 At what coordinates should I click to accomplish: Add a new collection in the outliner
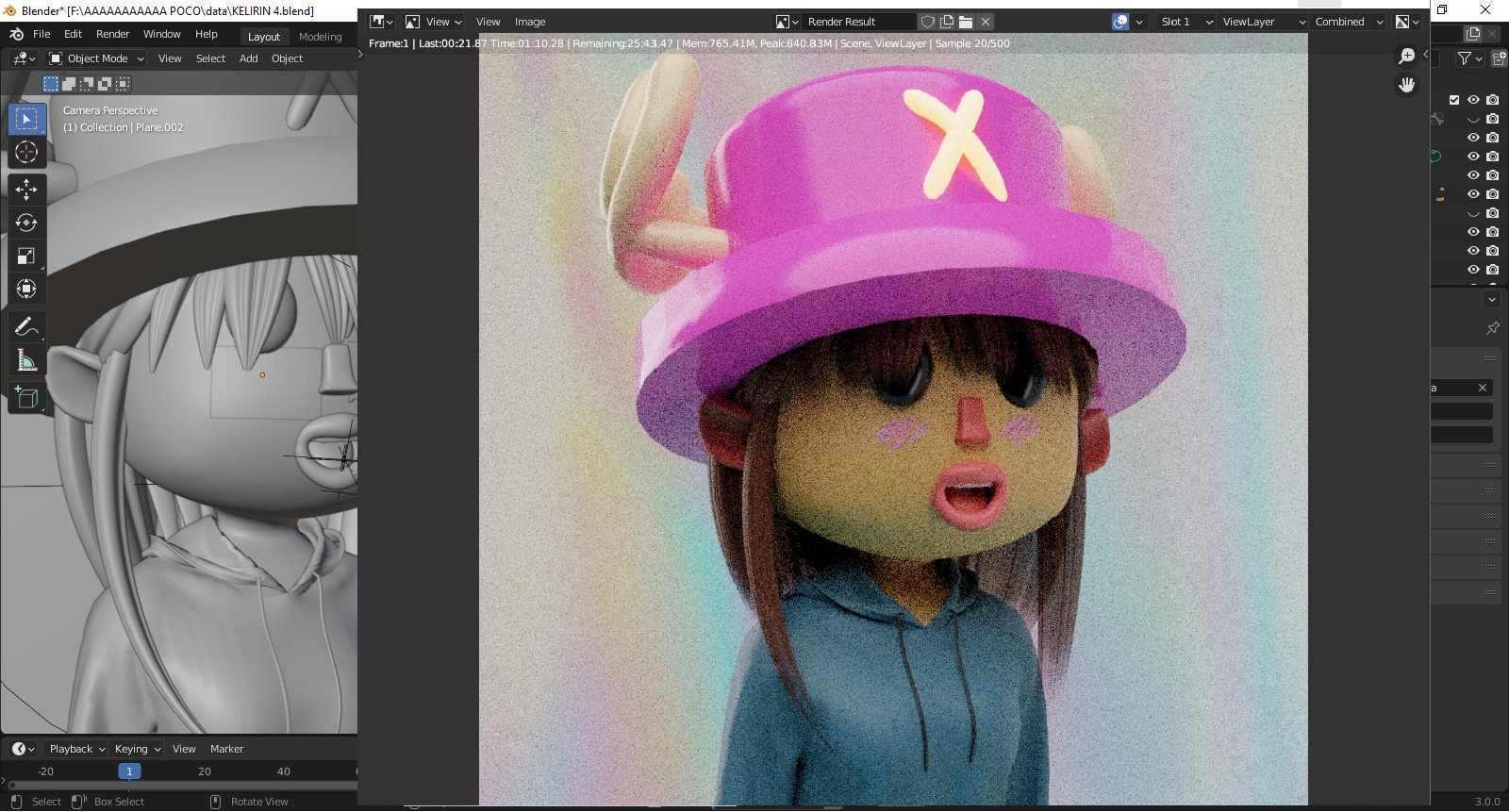click(1499, 58)
